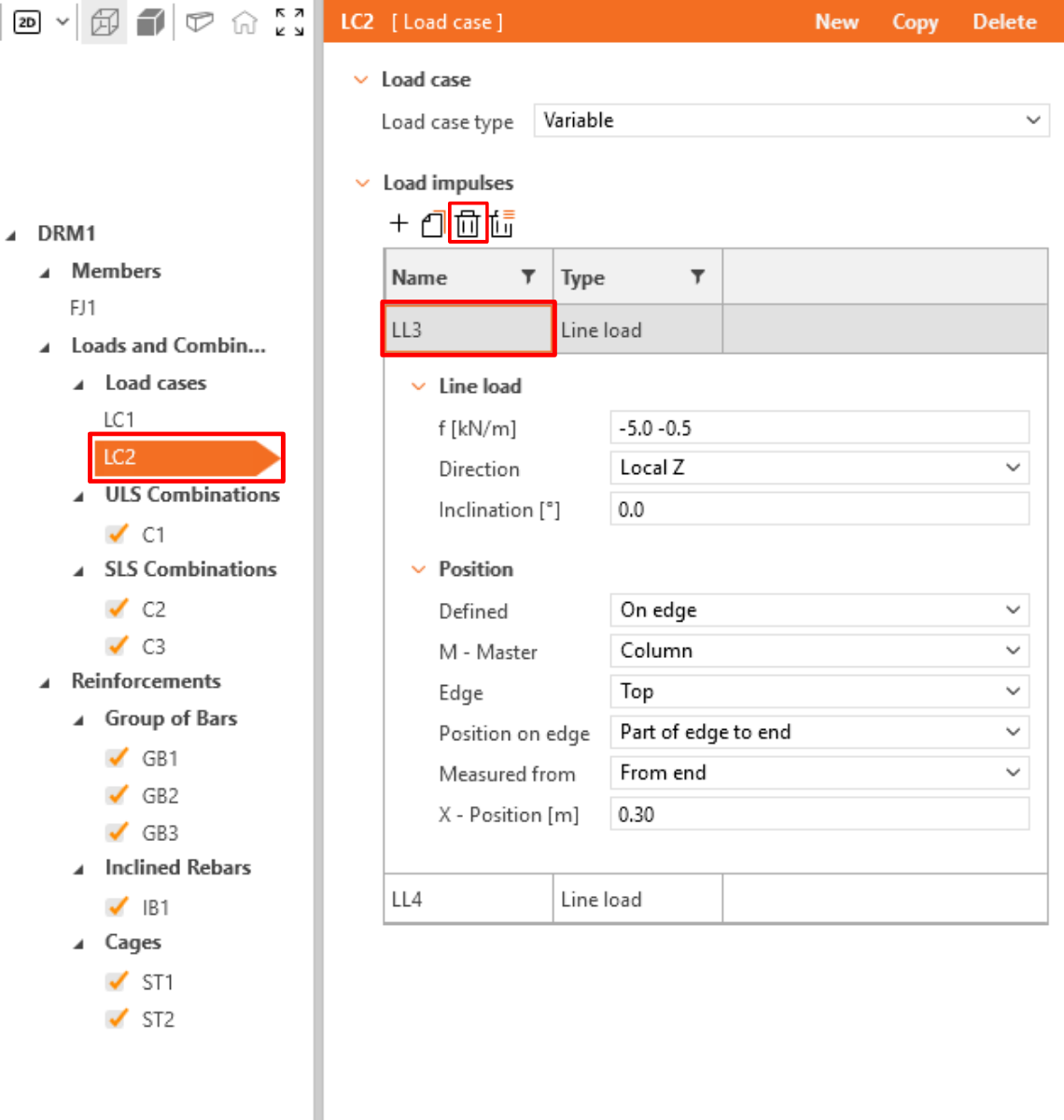The width and height of the screenshot is (1064, 1120).
Task: Collapse the Load impulses section
Action: (x=362, y=183)
